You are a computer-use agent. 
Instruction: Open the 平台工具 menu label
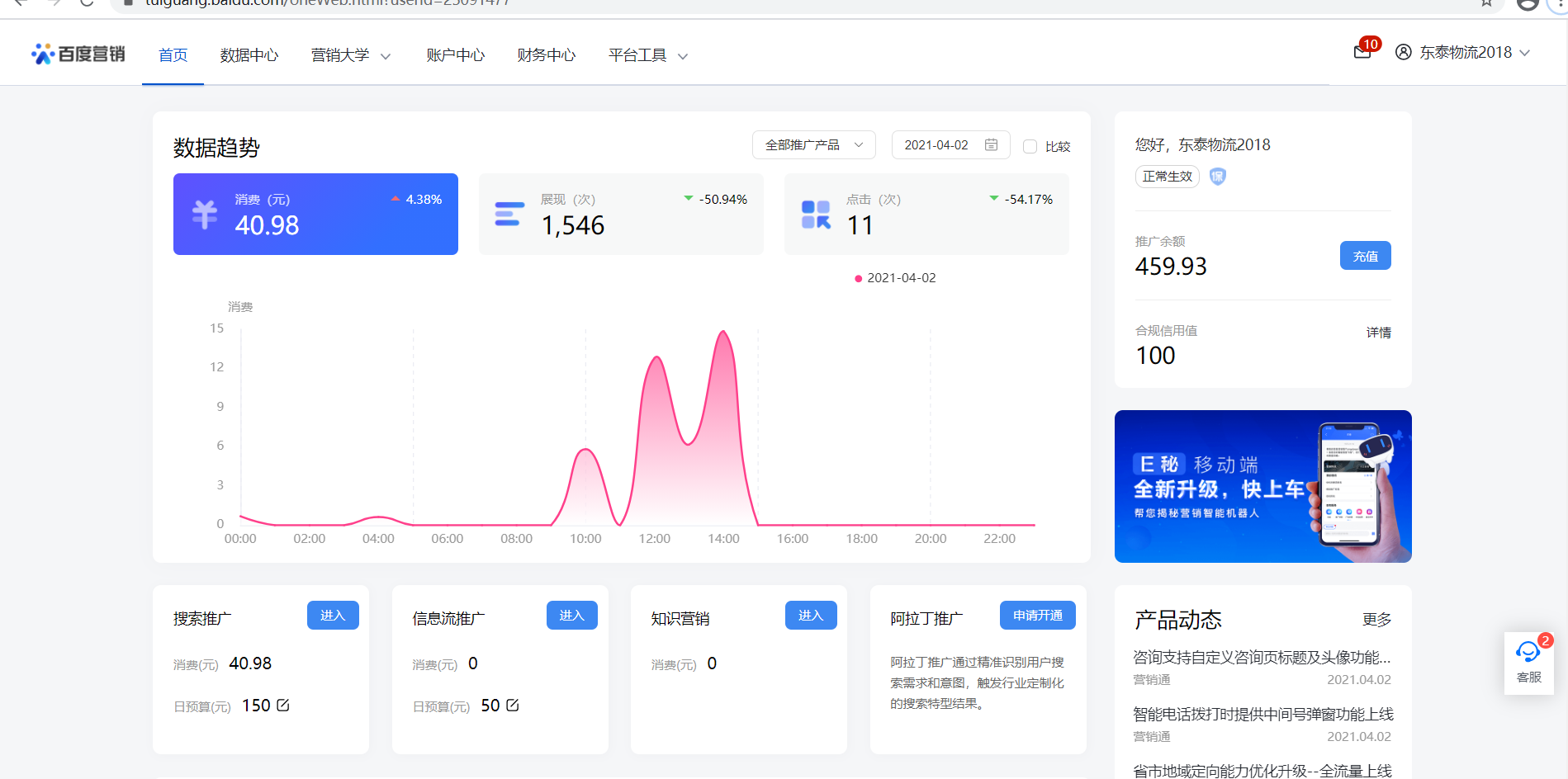(637, 55)
